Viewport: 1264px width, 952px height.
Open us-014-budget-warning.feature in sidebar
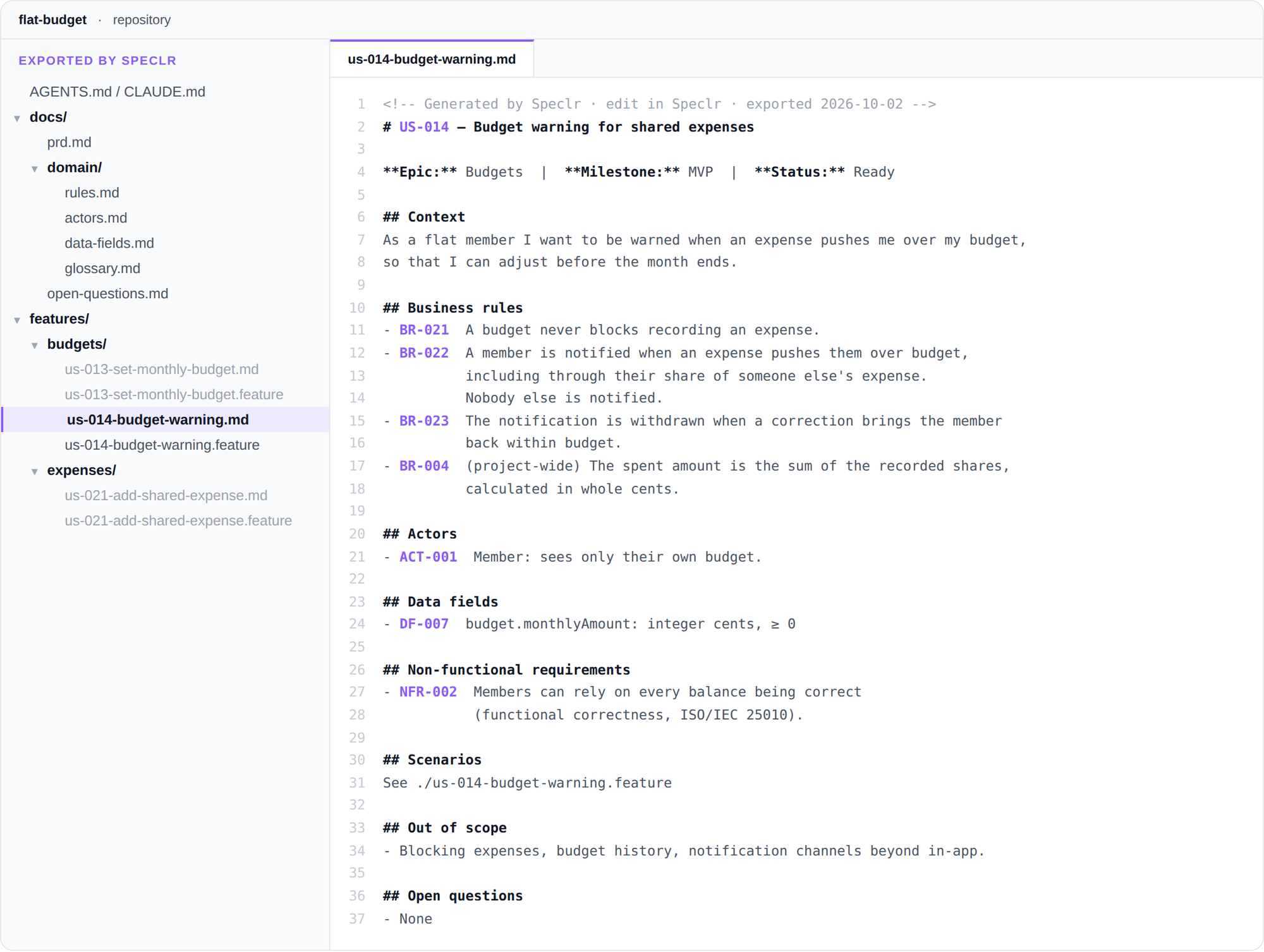[x=162, y=445]
